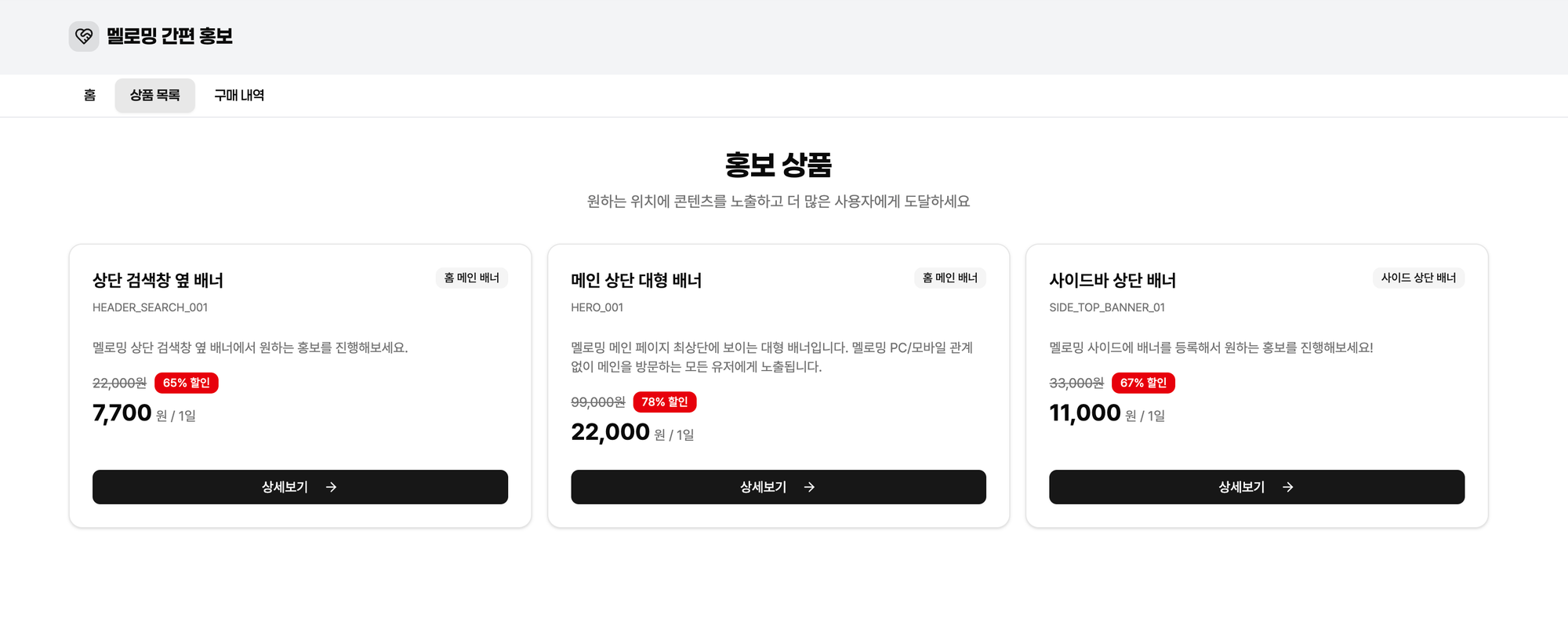1568x618 pixels.
Task: Switch to the 구매 내역 tab
Action: [x=239, y=95]
